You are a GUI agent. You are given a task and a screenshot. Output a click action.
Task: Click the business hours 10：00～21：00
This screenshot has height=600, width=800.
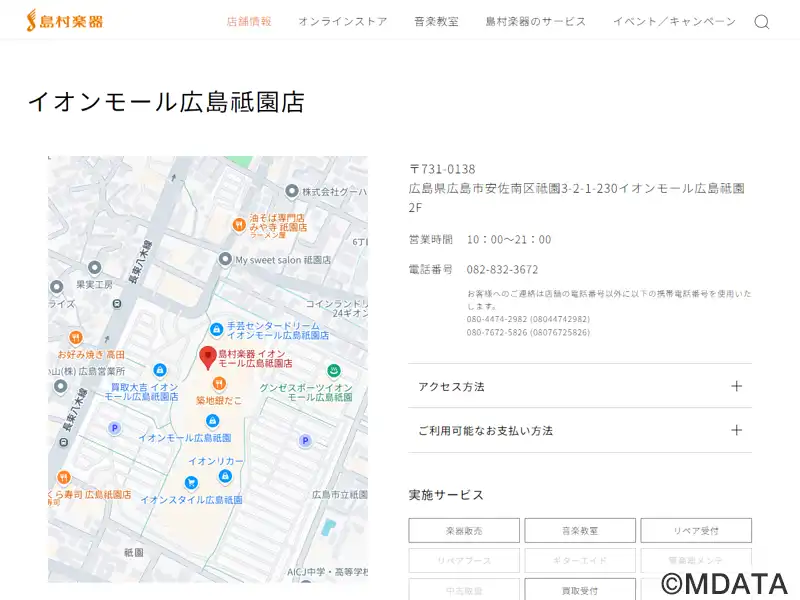click(509, 240)
